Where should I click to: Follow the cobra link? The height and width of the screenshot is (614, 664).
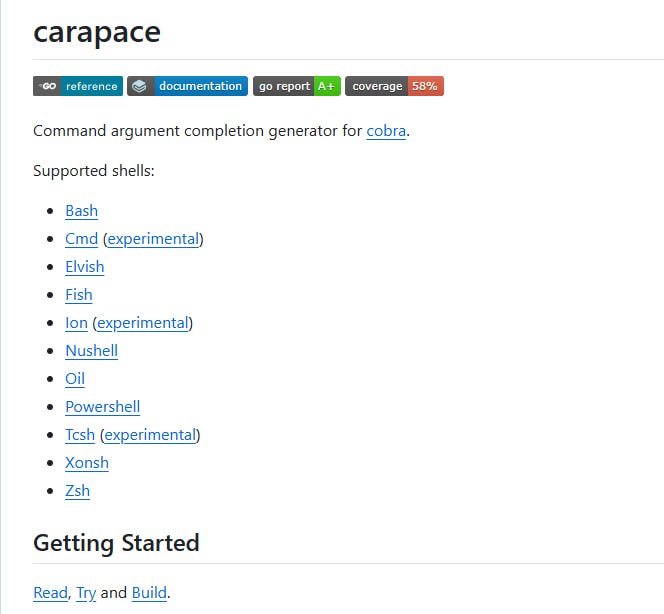(386, 131)
